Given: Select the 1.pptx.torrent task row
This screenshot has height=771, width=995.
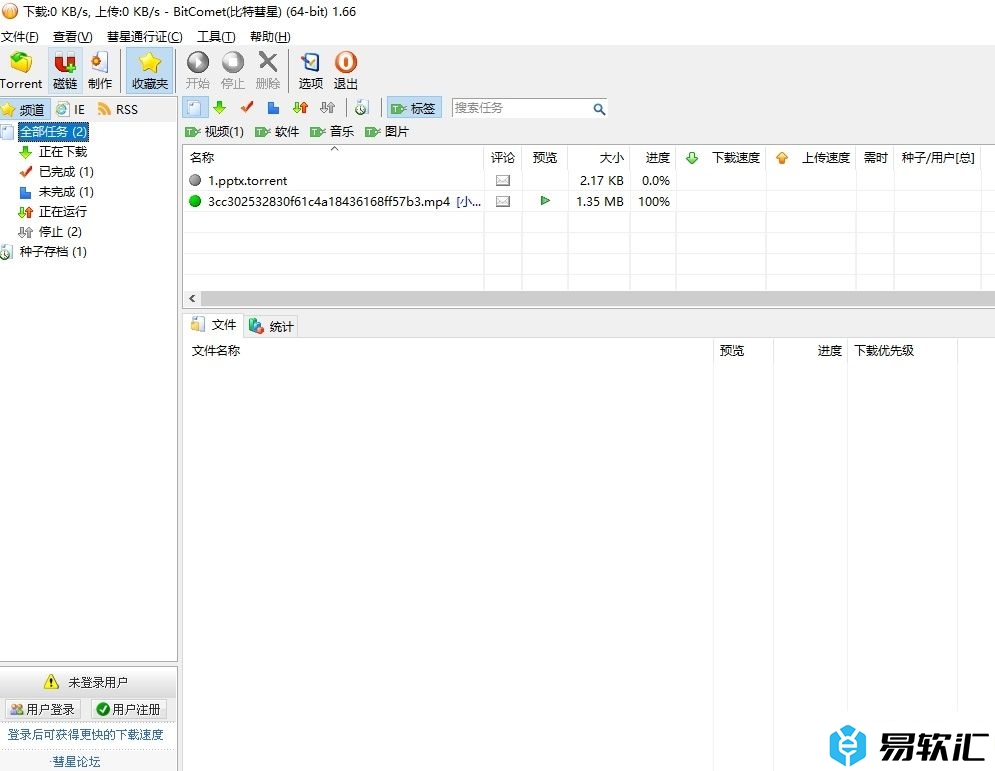Looking at the screenshot, I should coord(247,181).
